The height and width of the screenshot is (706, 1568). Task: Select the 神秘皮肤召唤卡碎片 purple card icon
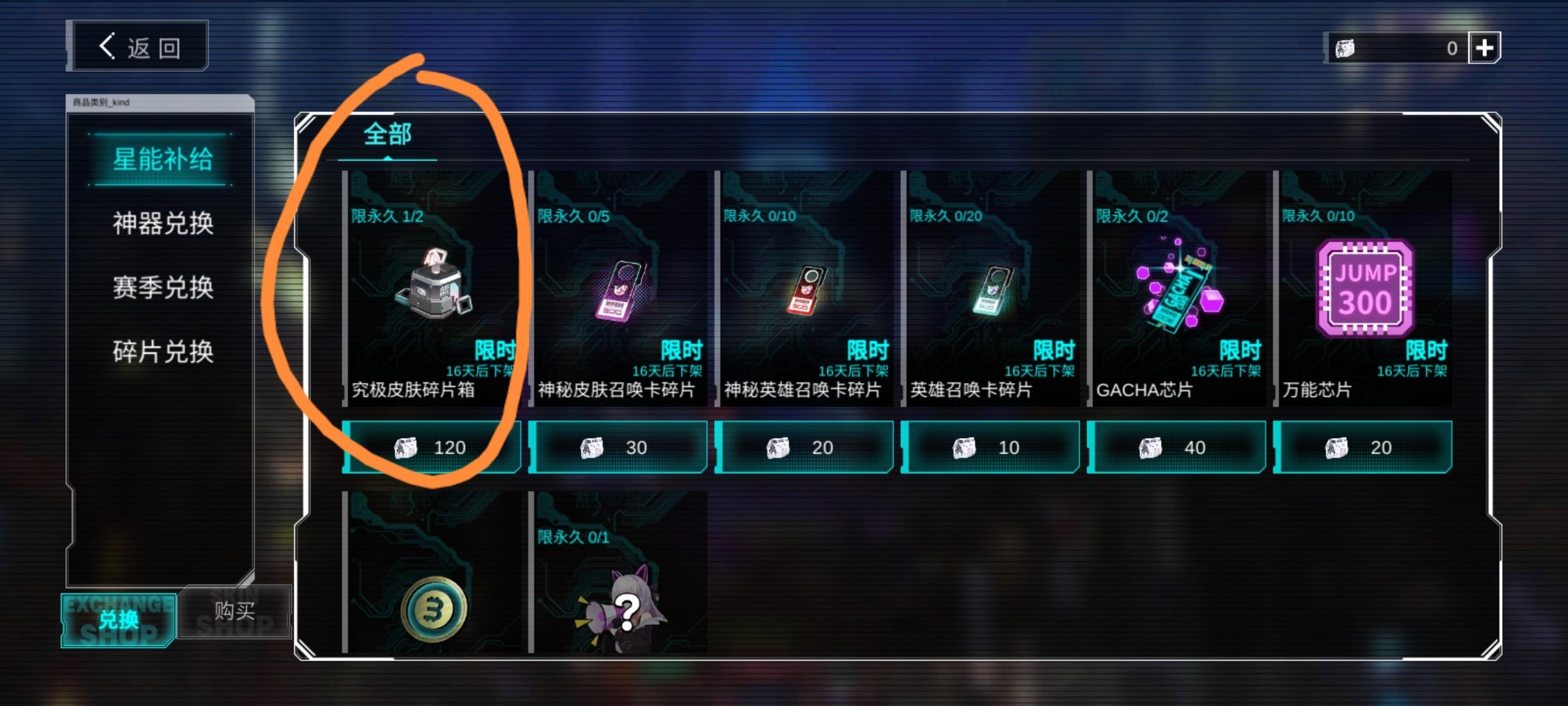tap(621, 290)
